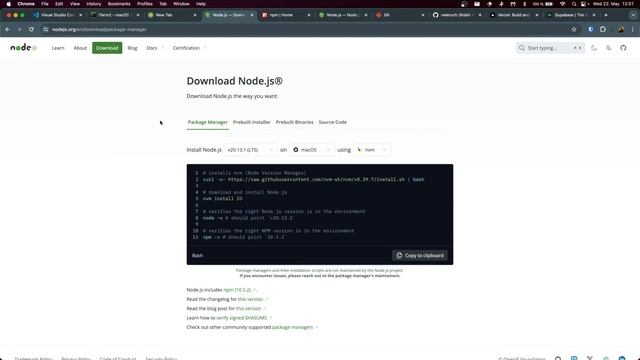The width and height of the screenshot is (640, 360).
Task: Click the Copy to clipboard button
Action: point(420,256)
